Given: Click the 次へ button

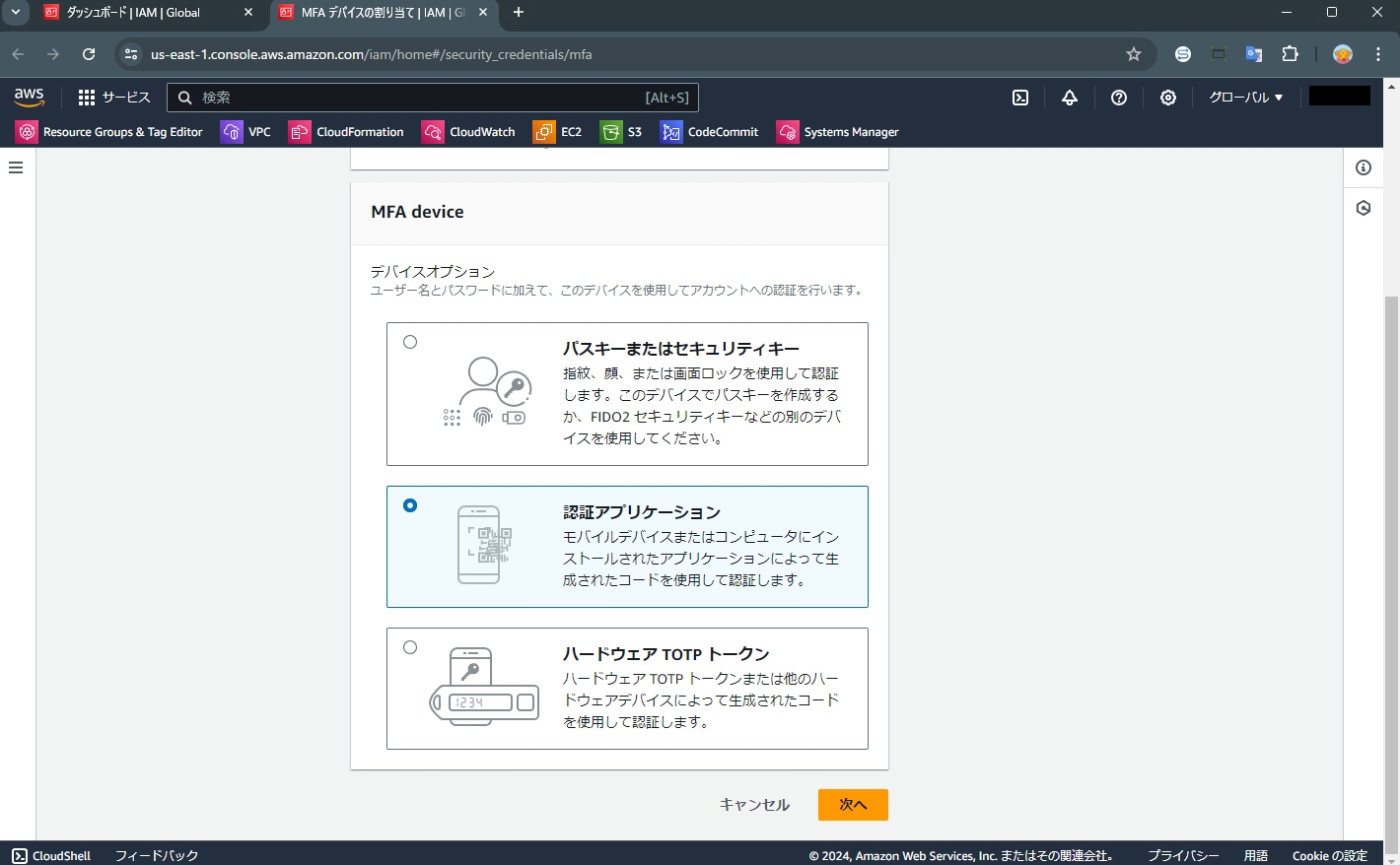Looking at the screenshot, I should pyautogui.click(x=853, y=805).
